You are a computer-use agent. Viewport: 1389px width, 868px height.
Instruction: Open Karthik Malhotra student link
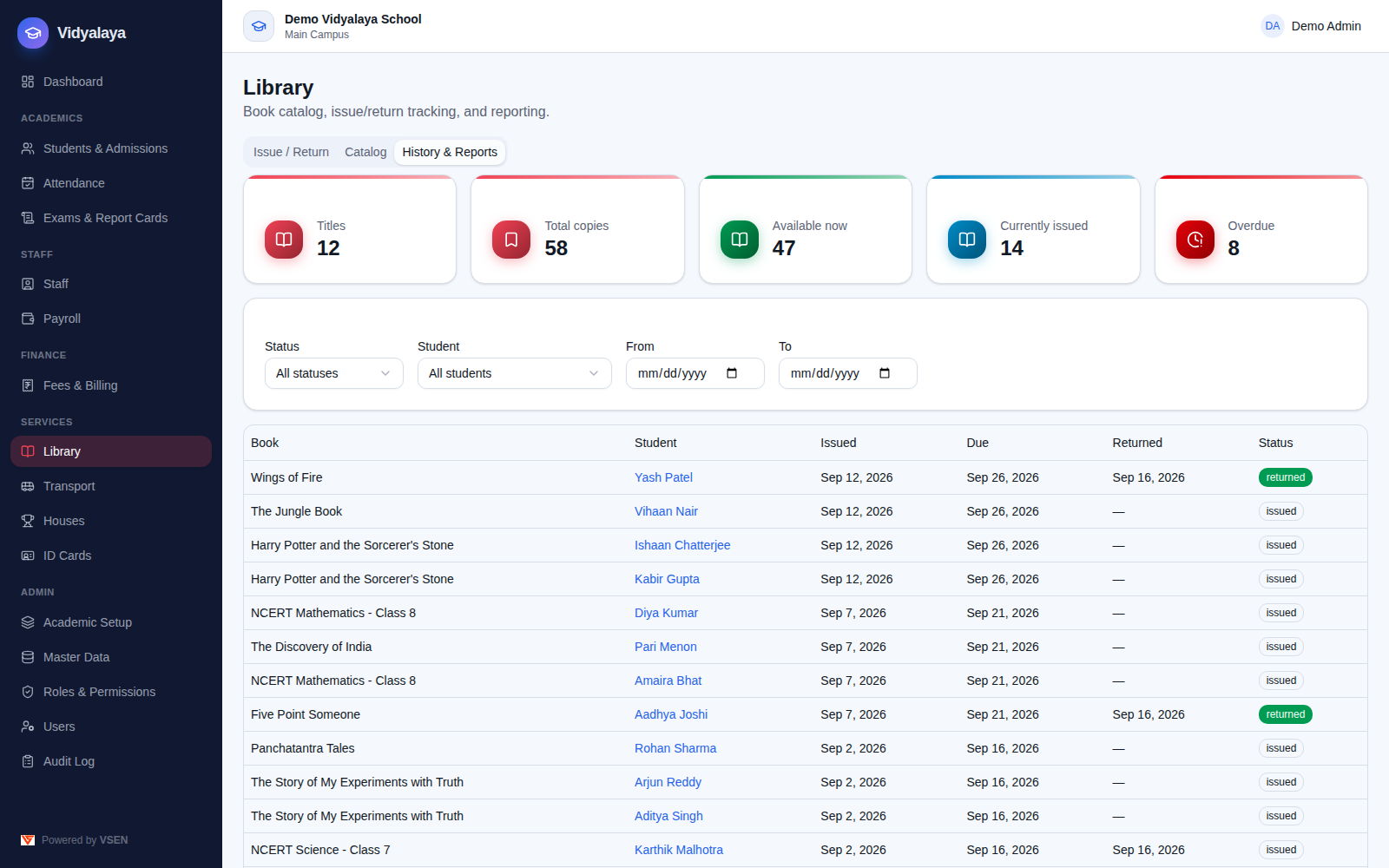point(679,850)
